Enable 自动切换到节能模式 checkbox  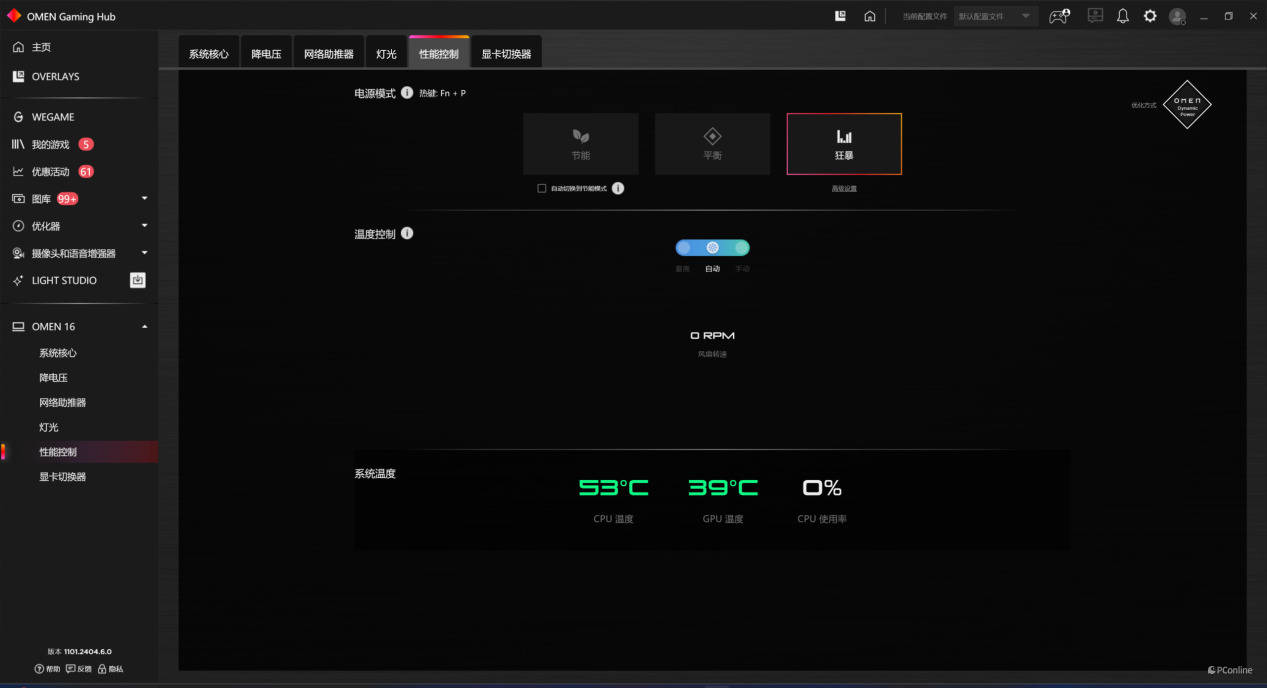pos(542,188)
